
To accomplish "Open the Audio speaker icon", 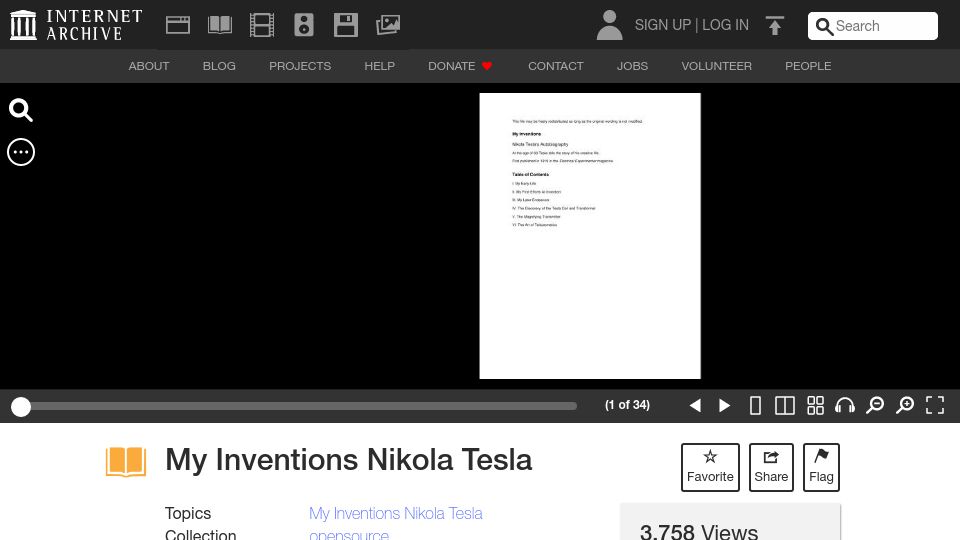I will point(304,25).
